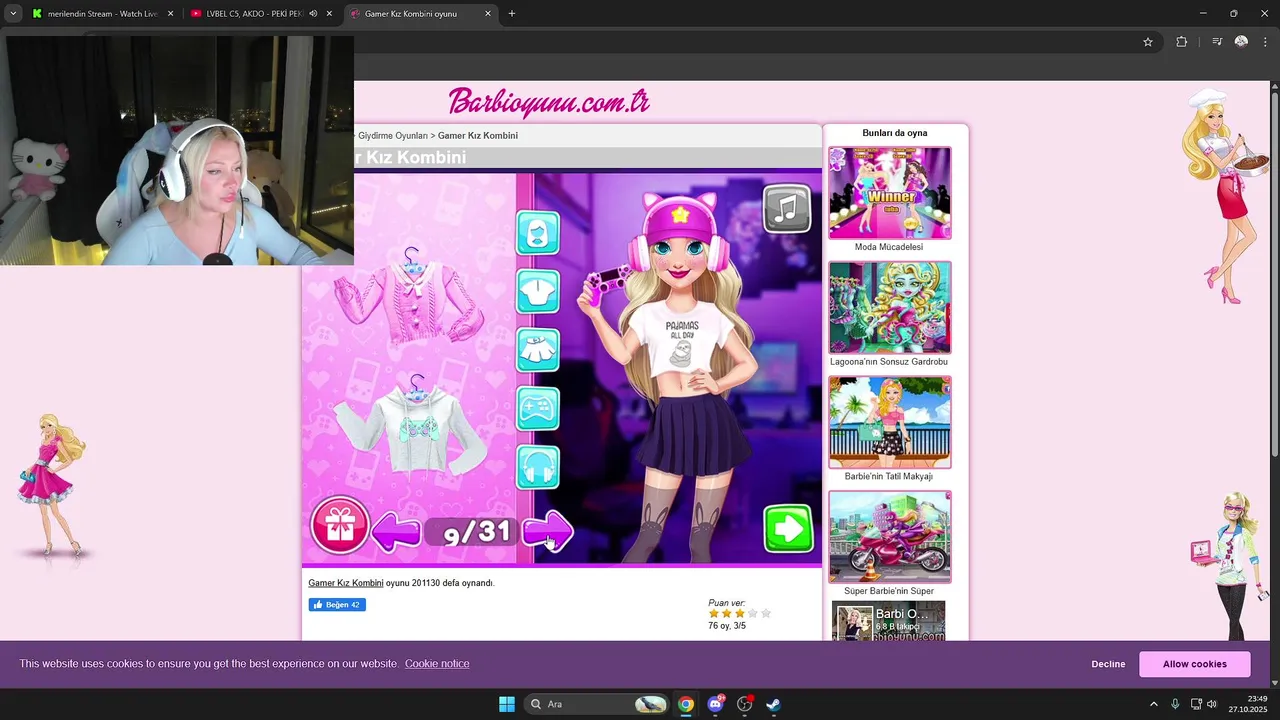Pick the white gamepad hoodie on hanger
Image resolution: width=1280 pixels, height=720 pixels.
[x=410, y=426]
